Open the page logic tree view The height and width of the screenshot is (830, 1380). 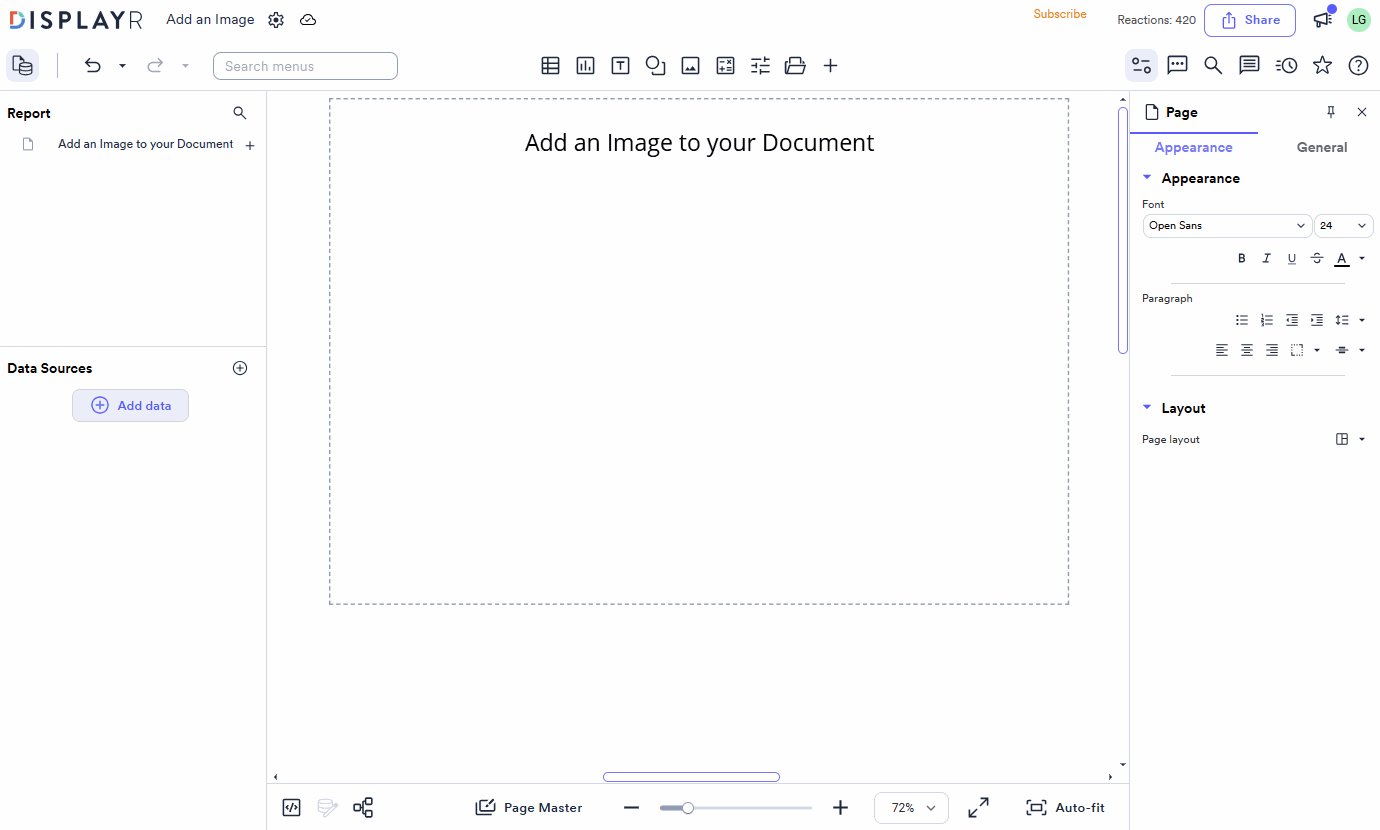pyautogui.click(x=363, y=807)
